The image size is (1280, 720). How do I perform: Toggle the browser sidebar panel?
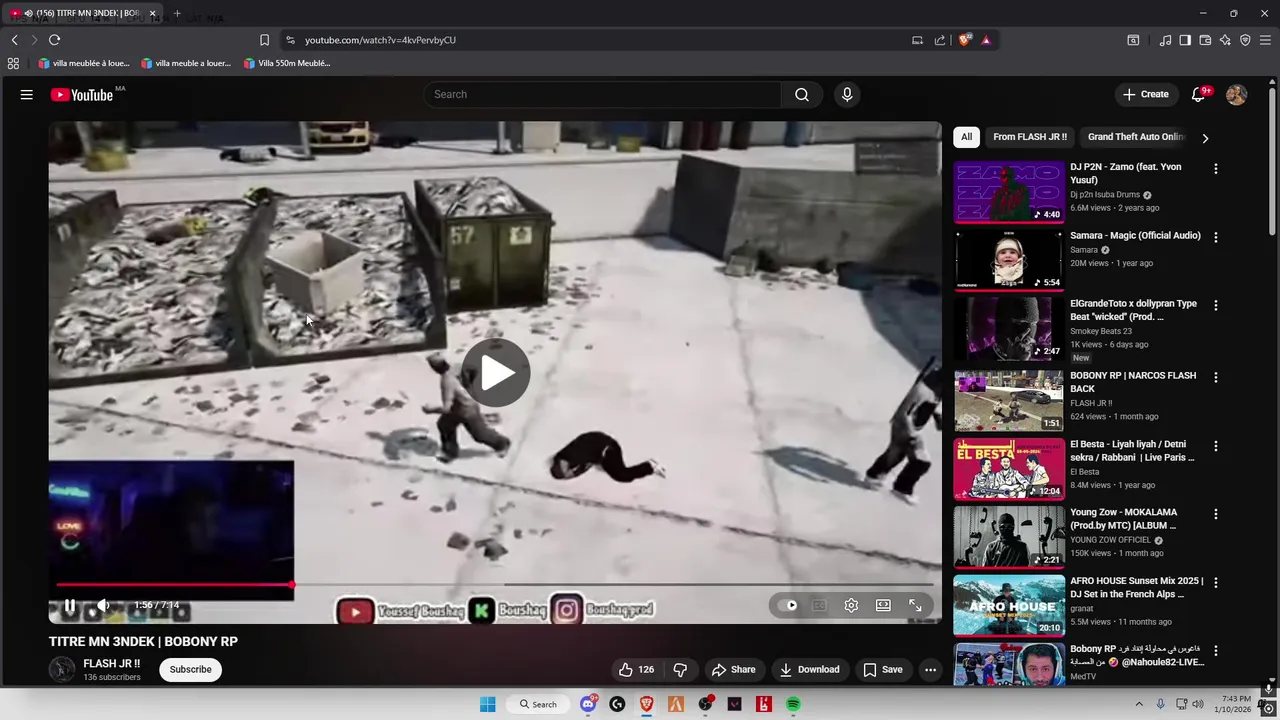pyautogui.click(x=1185, y=40)
